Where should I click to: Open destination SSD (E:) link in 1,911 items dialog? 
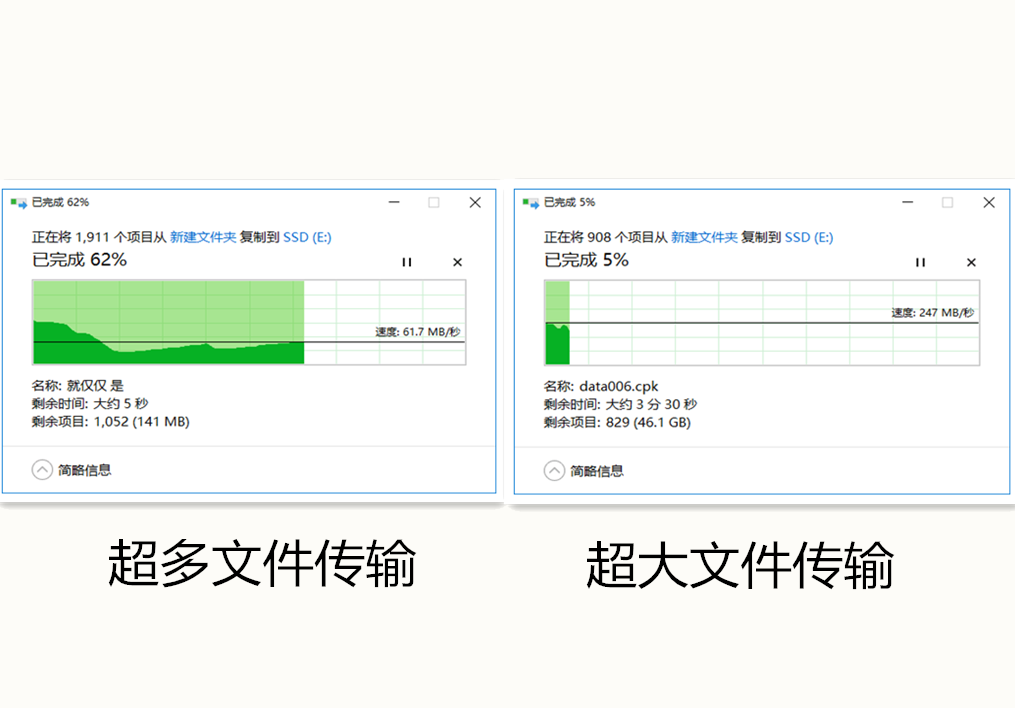coord(307,237)
